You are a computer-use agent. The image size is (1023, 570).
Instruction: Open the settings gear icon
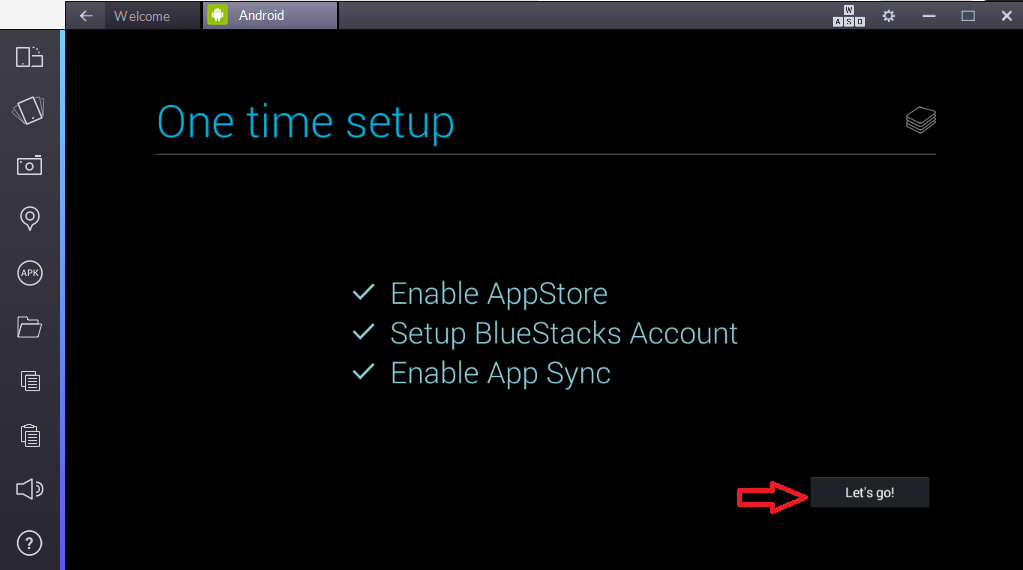click(889, 16)
